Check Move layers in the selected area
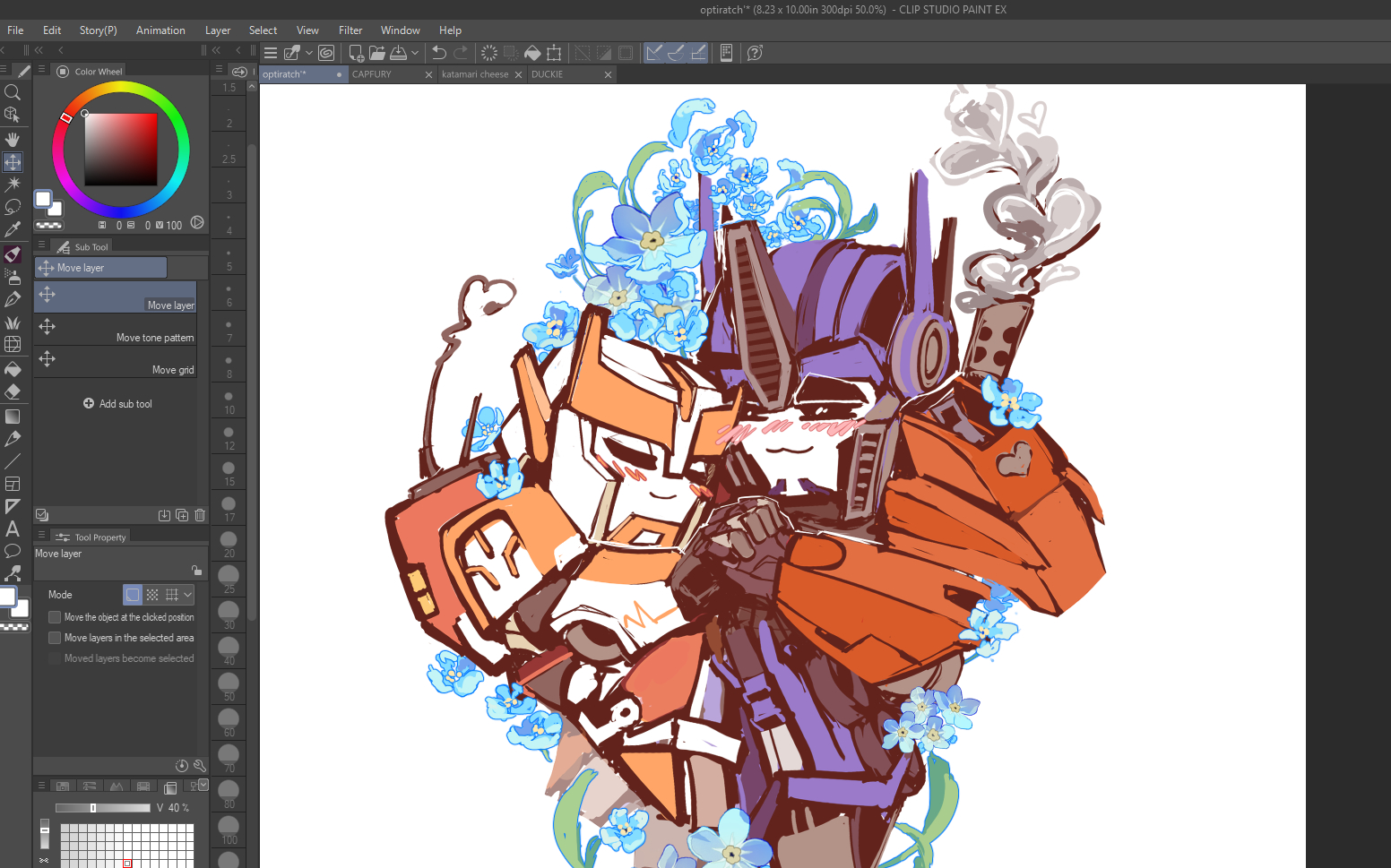Viewport: 1391px width, 868px height. point(55,638)
